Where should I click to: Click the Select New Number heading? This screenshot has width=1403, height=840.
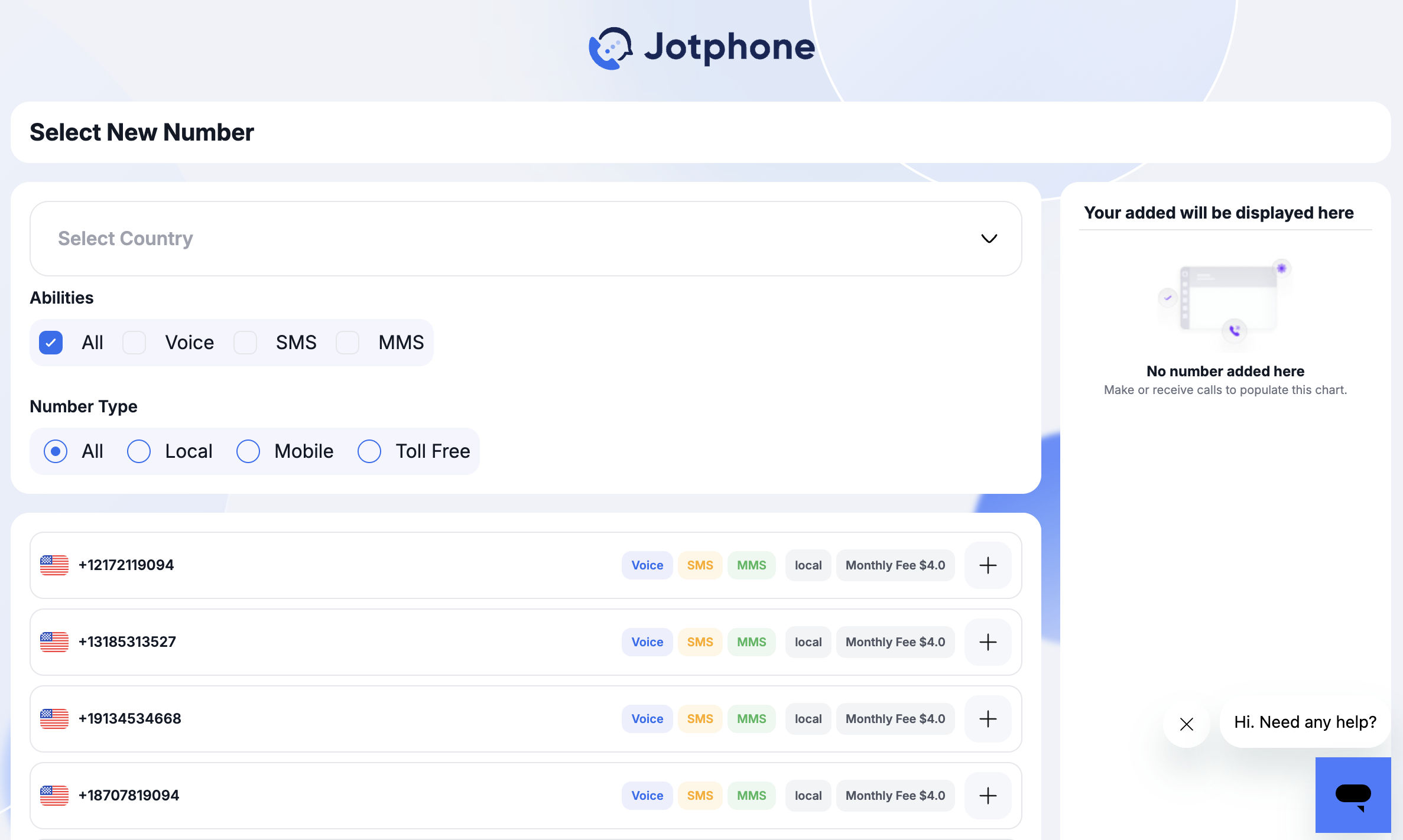(142, 132)
